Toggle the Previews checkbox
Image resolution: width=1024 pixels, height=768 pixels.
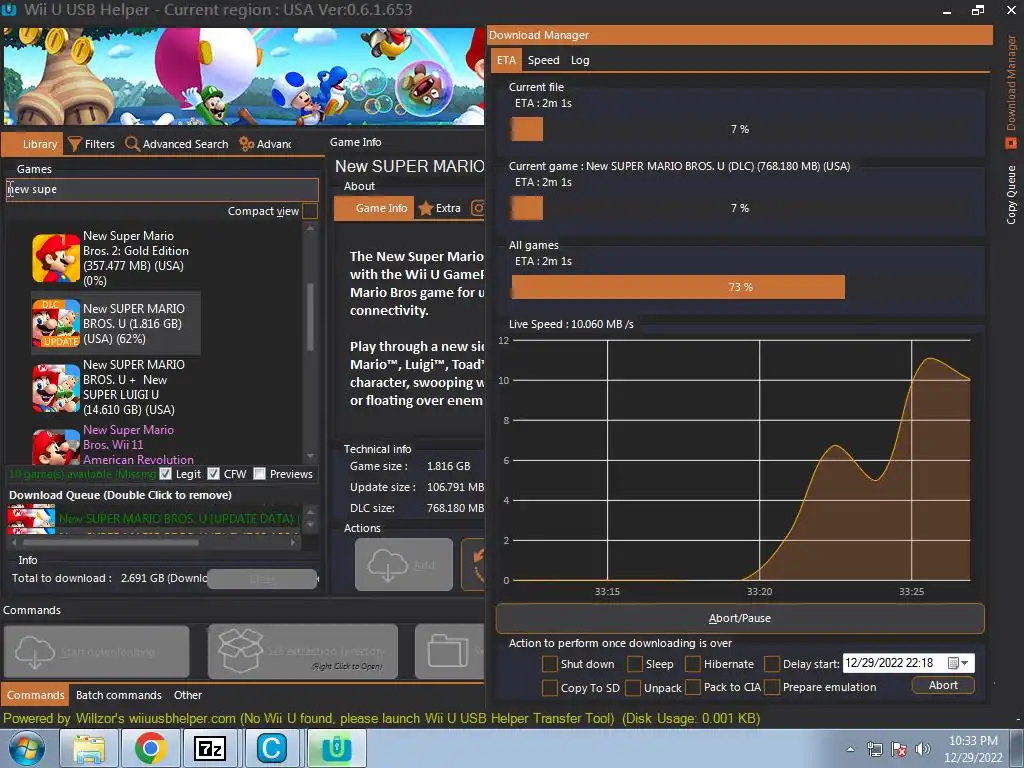[260, 474]
